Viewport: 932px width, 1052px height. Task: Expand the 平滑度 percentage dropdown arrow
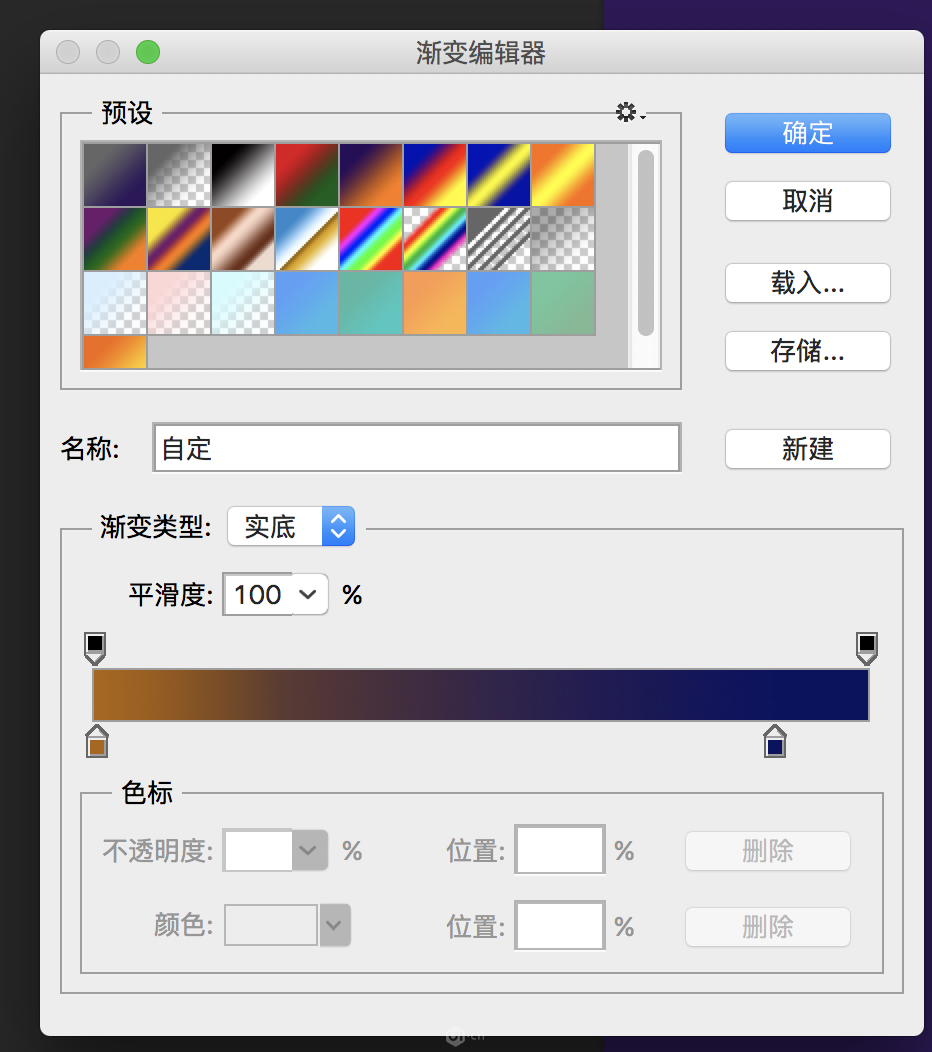click(308, 594)
